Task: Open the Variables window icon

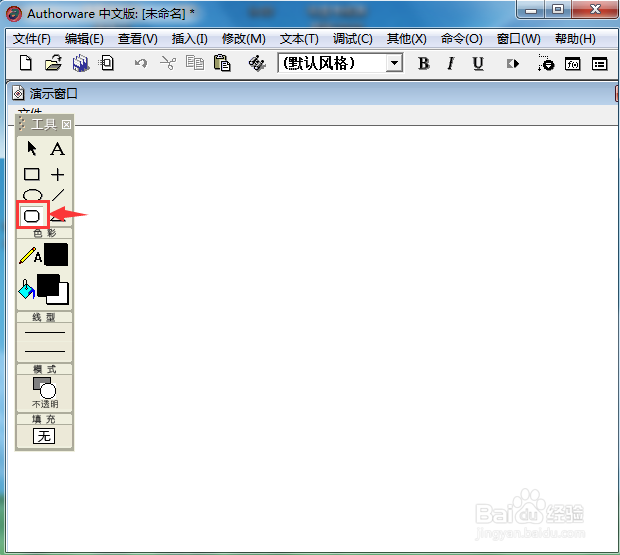Action: click(599, 64)
